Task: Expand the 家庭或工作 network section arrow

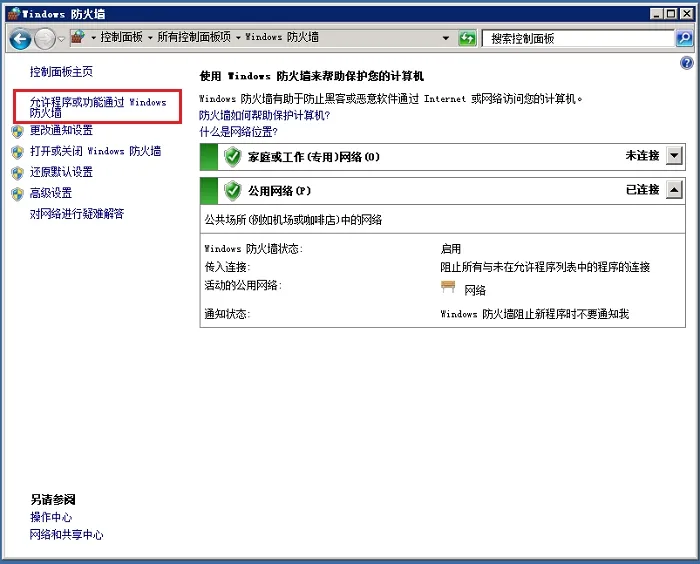Action: point(675,156)
